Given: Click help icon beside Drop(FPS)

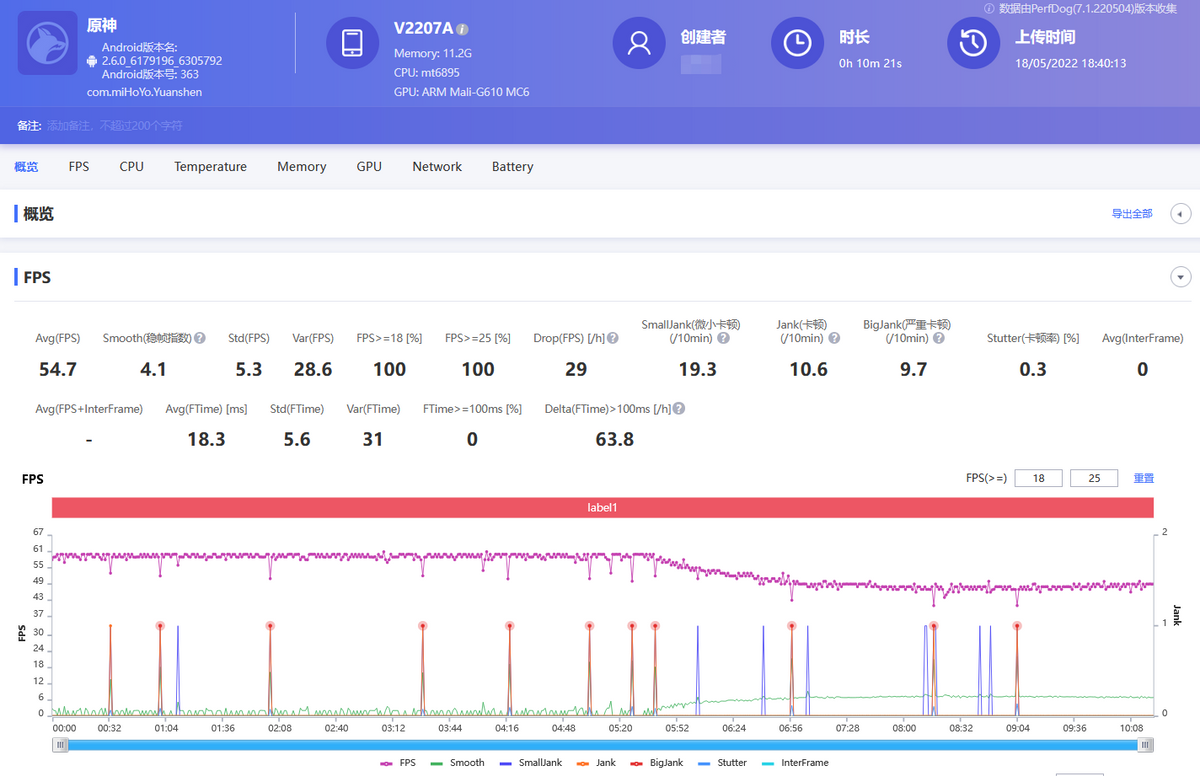Looking at the screenshot, I should pos(612,338).
